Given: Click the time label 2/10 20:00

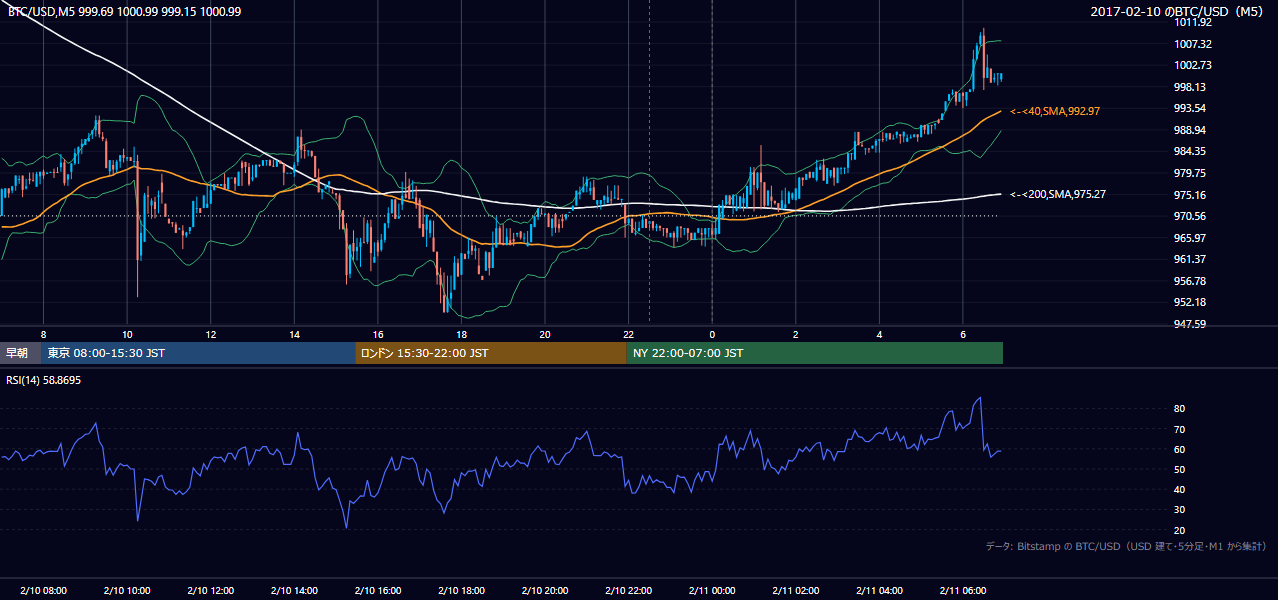Looking at the screenshot, I should [545, 591].
